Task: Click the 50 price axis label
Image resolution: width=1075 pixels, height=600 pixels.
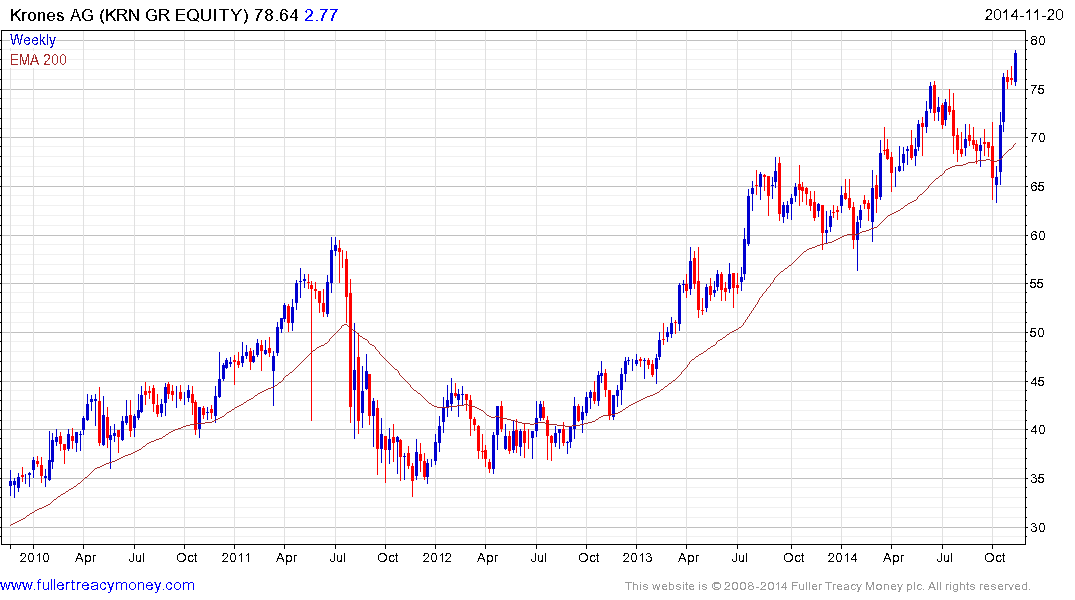Action: (x=1038, y=333)
